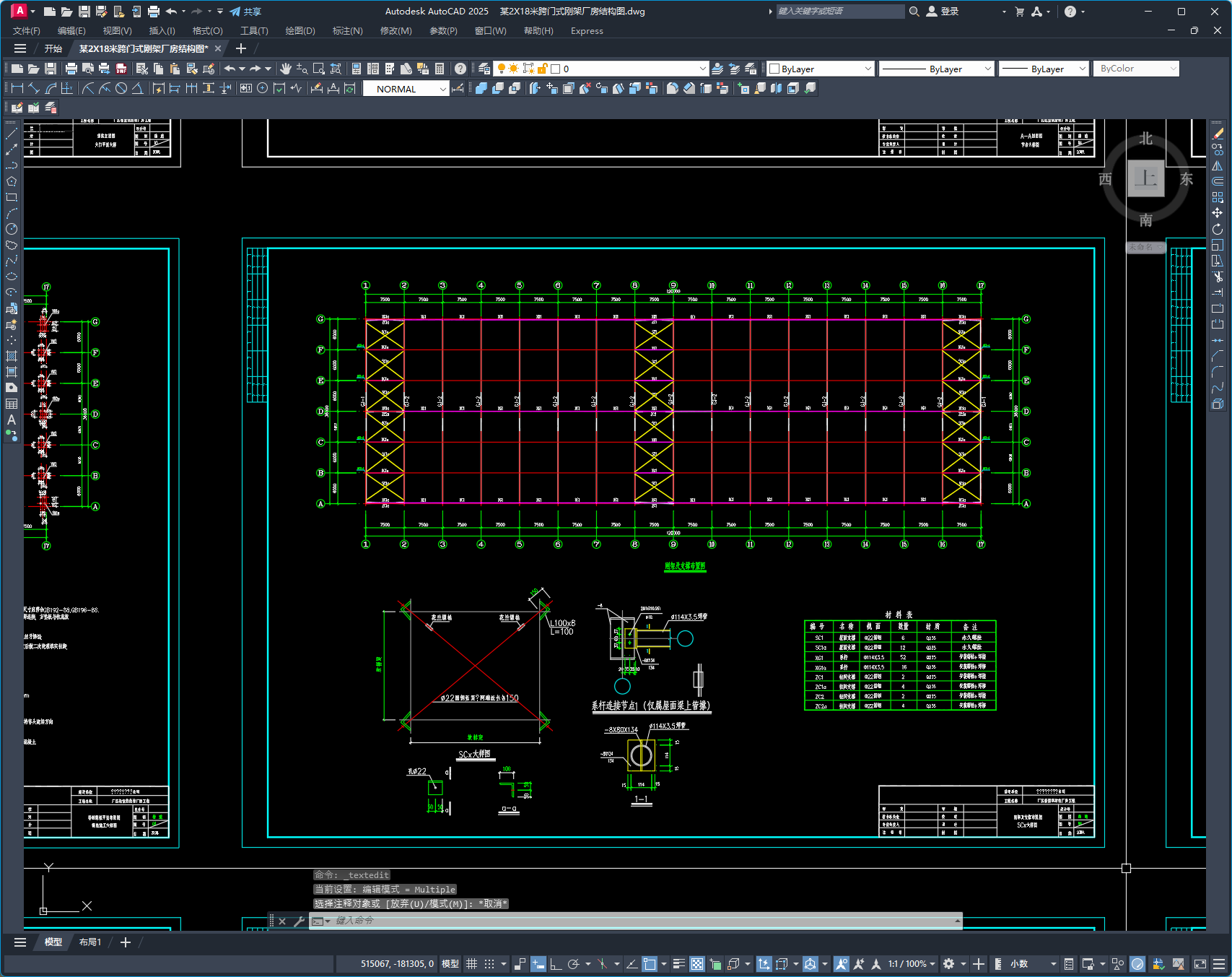The height and width of the screenshot is (977, 1232).
Task: Select the Hatch tool in left toolbar
Action: (x=12, y=356)
